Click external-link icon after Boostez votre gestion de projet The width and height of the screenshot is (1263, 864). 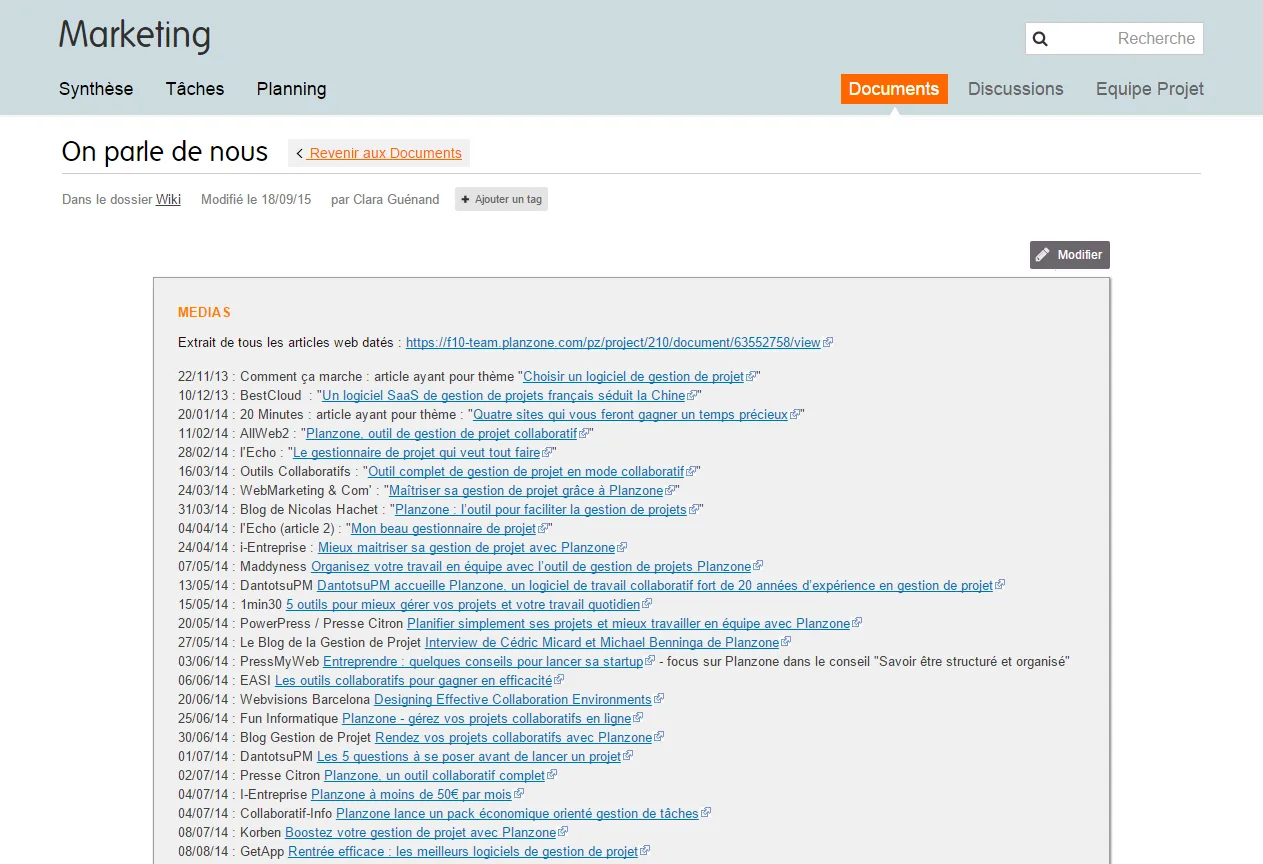pos(563,833)
